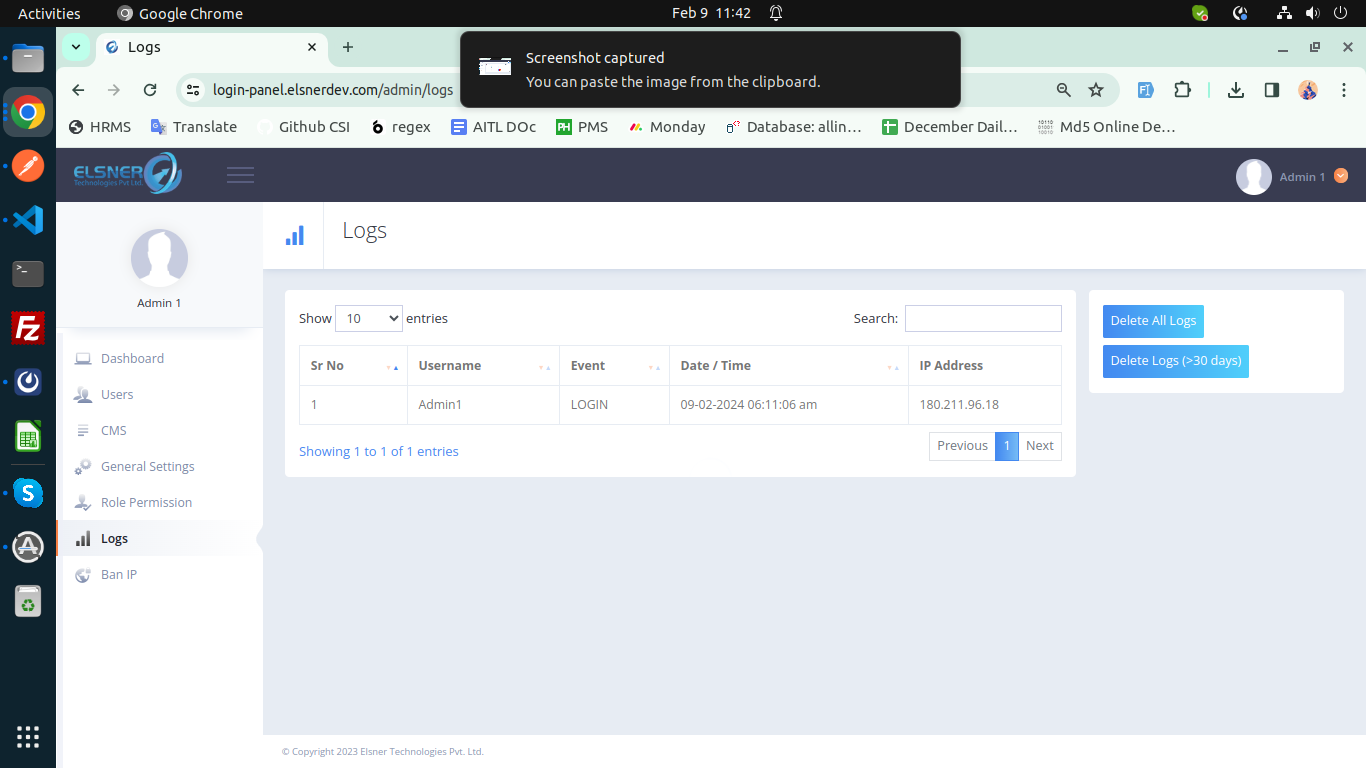Select the Ban IP globe icon
Screen dimensions: 1366x768
click(84, 574)
